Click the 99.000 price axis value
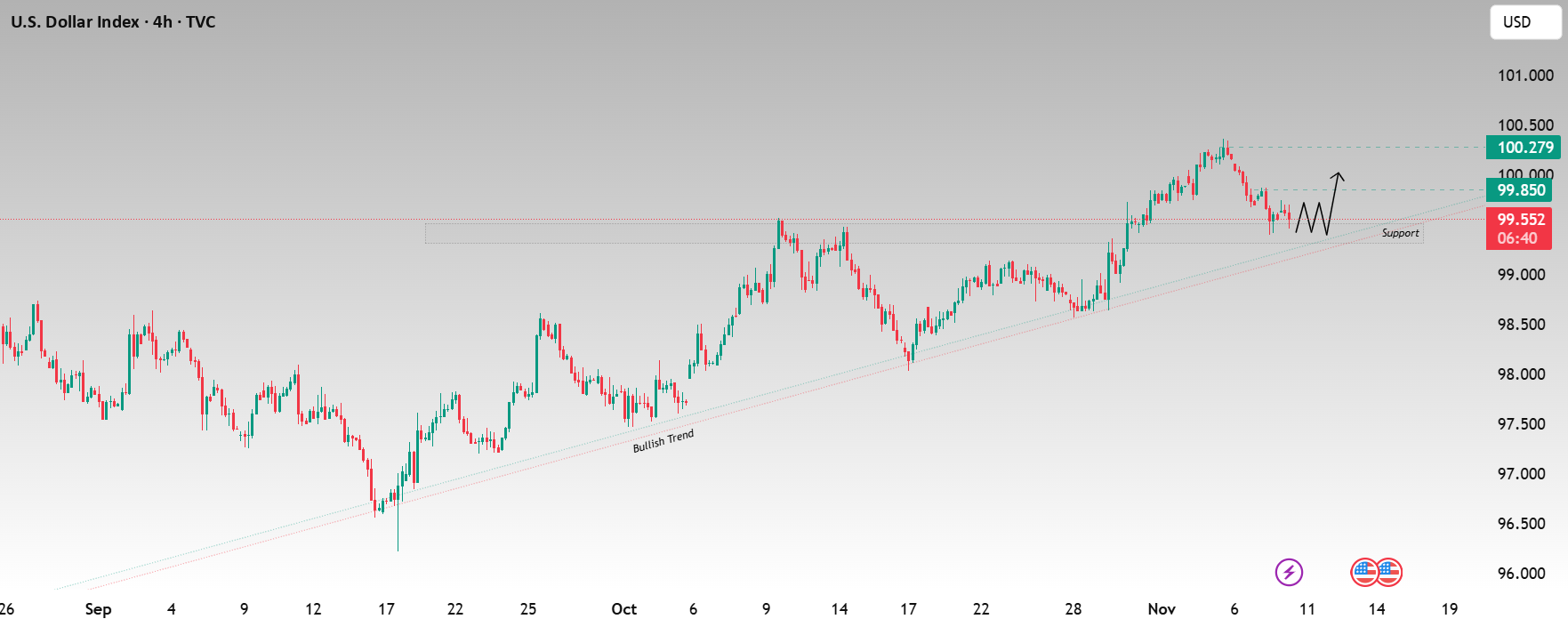This screenshot has width=1568, height=627. tap(1522, 275)
